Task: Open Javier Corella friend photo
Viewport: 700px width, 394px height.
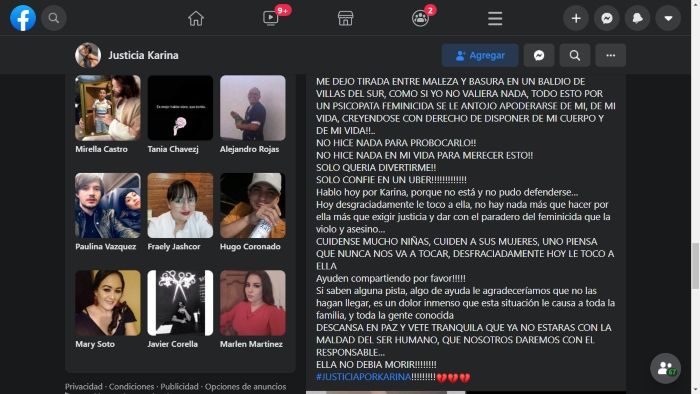Action: [x=180, y=303]
